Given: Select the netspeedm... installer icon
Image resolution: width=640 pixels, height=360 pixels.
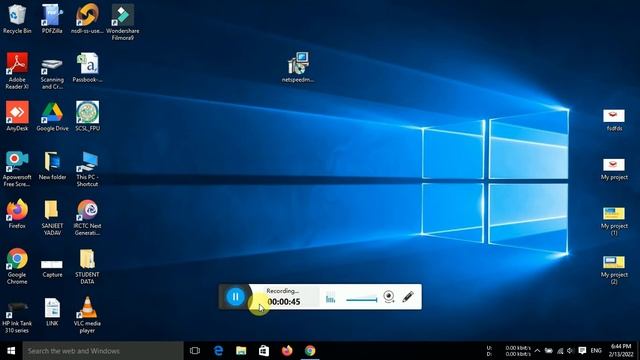Looking at the screenshot, I should (x=298, y=67).
